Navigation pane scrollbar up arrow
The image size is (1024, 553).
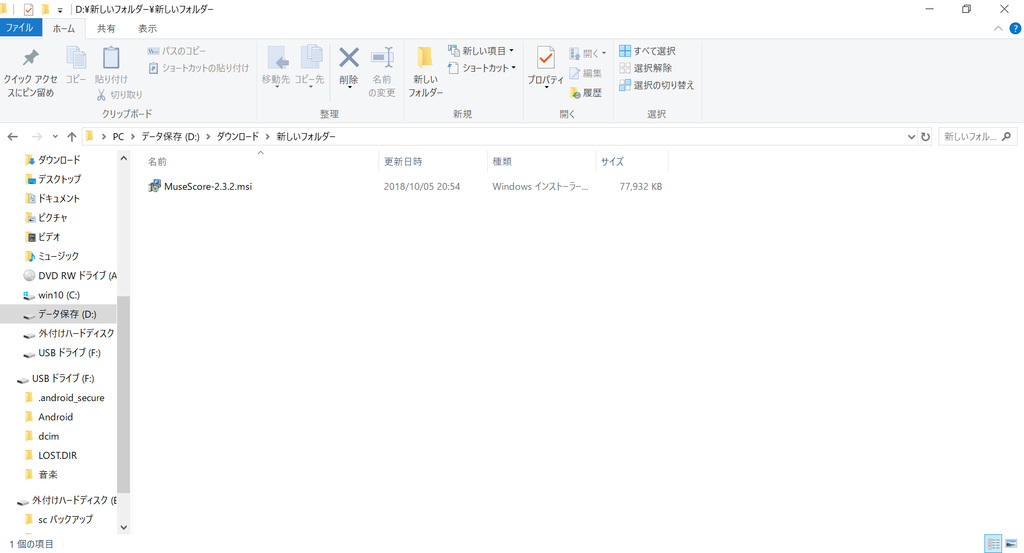(123, 159)
